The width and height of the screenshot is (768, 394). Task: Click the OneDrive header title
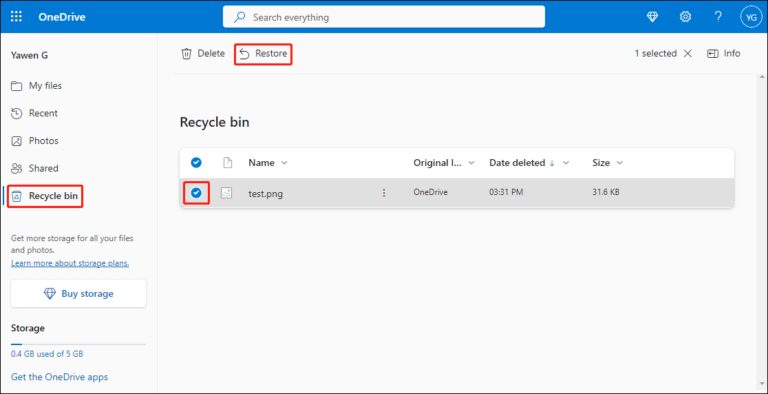(62, 17)
